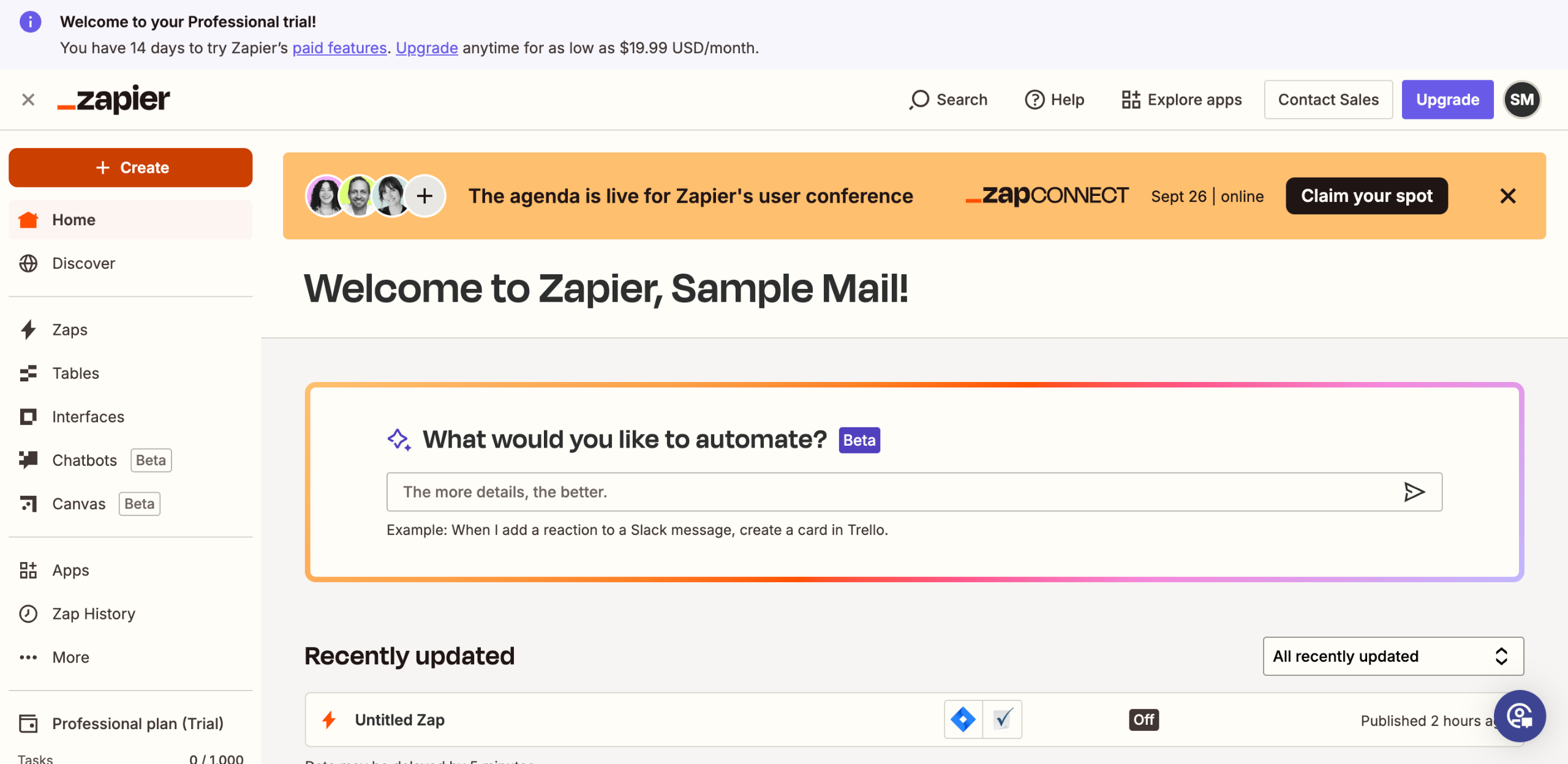Click the info icon in trial banner
1568x764 pixels.
(30, 22)
